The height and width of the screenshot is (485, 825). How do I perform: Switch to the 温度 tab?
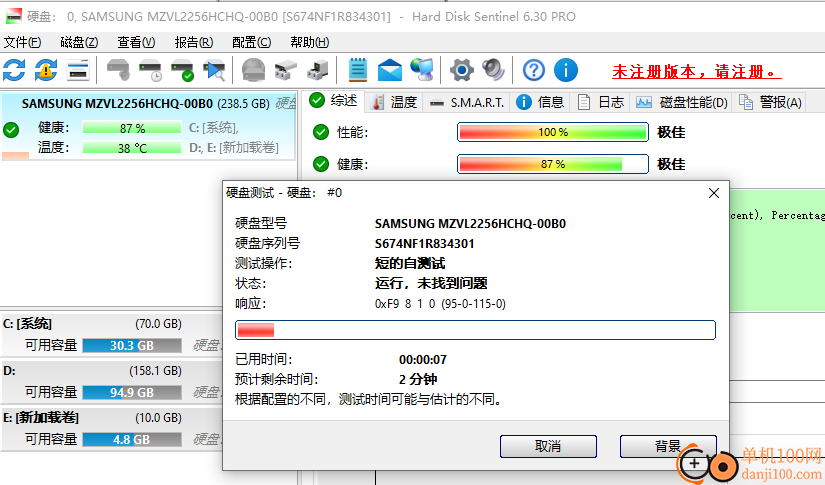(395, 102)
